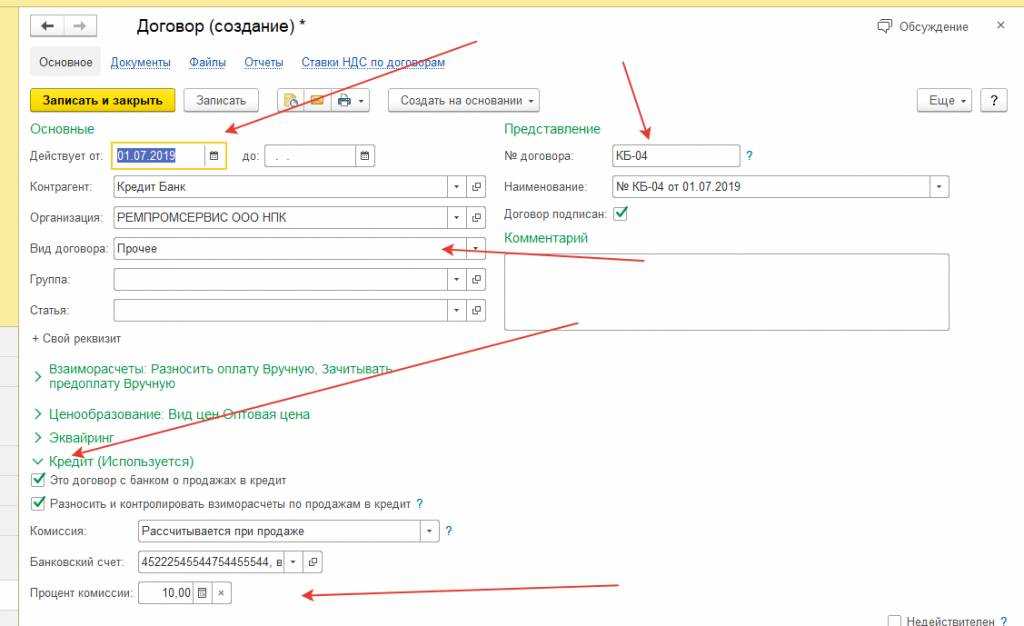1024x626 pixels.
Task: Click the send by email envelope icon
Action: pos(317,101)
